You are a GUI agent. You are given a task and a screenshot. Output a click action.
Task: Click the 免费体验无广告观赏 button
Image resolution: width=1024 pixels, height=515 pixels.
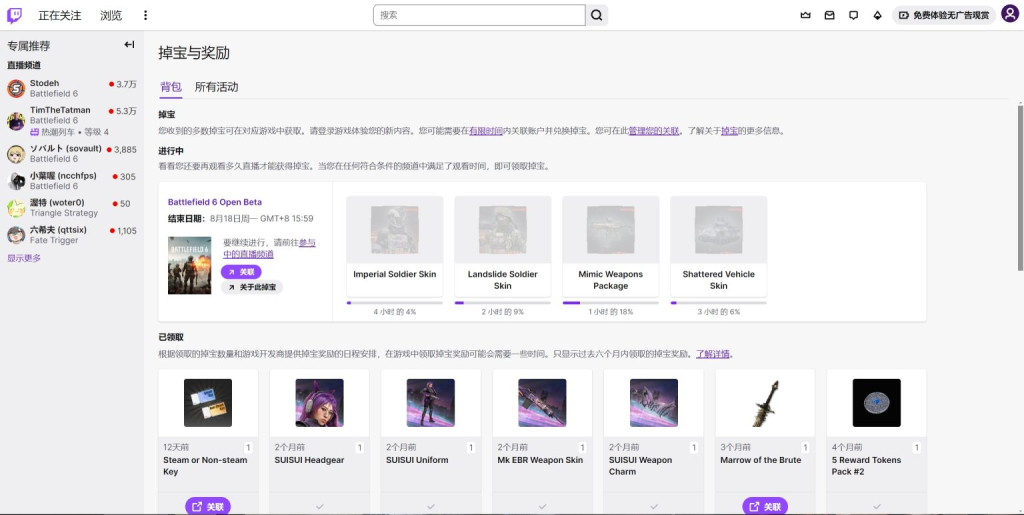pyautogui.click(x=944, y=15)
